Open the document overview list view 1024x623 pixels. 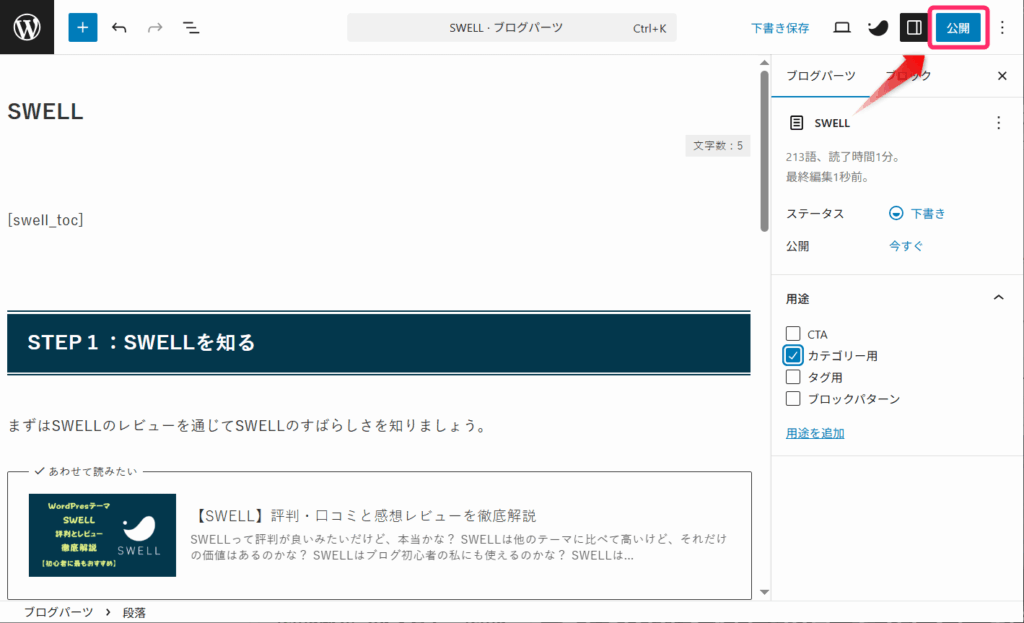[191, 27]
